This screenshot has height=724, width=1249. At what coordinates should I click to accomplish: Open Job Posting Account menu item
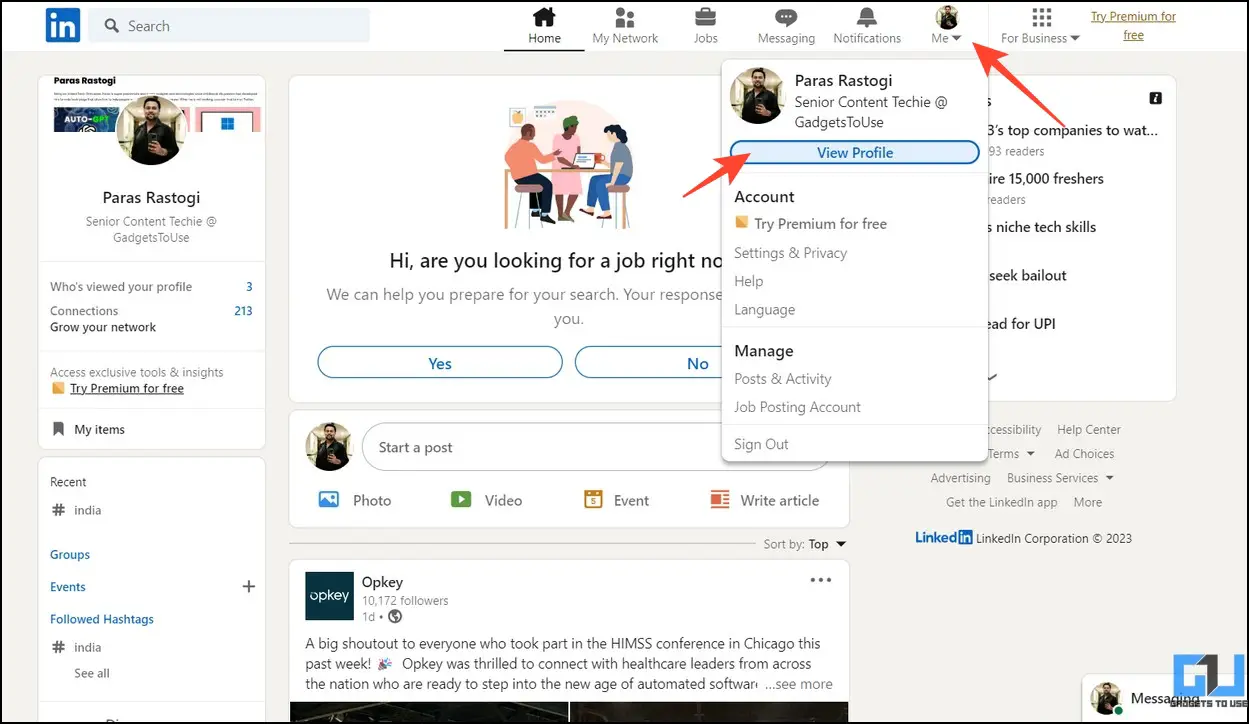(797, 407)
